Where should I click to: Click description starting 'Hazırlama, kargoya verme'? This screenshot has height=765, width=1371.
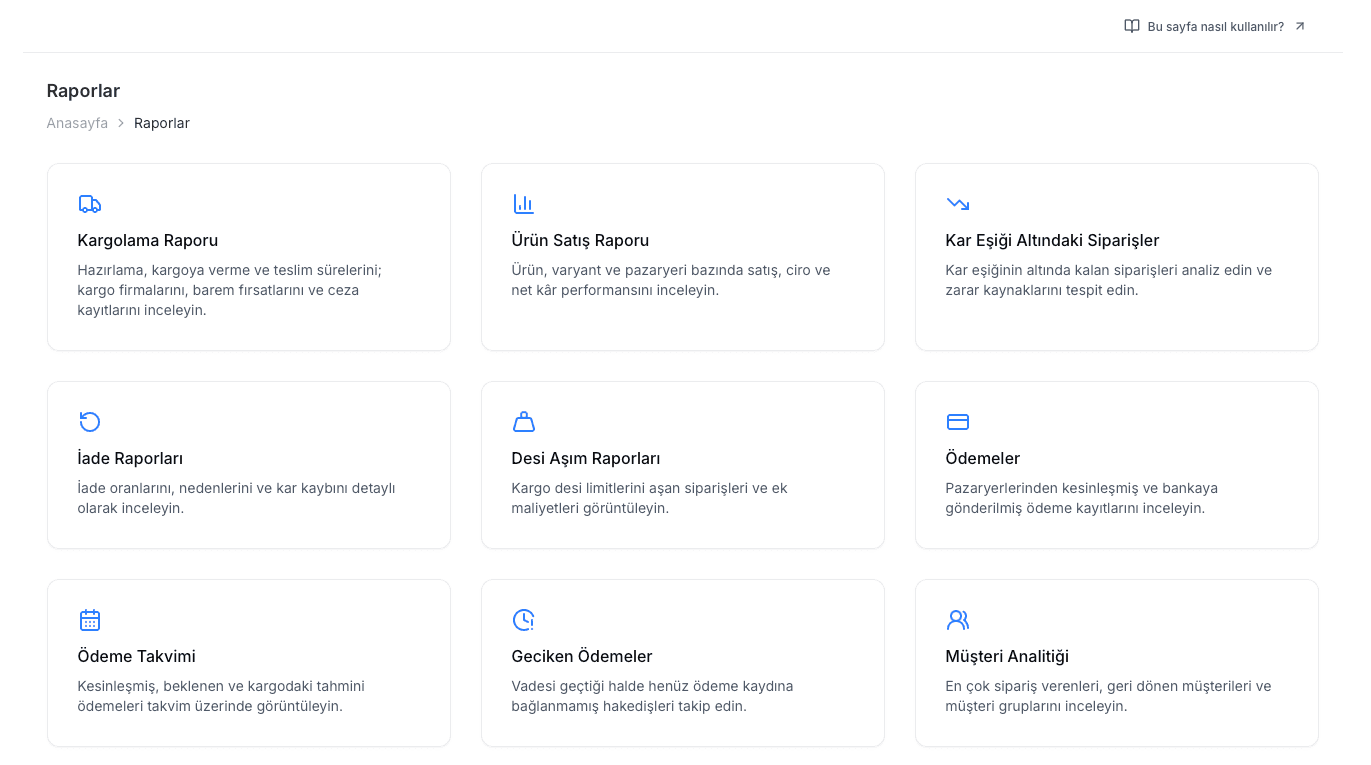(x=230, y=290)
